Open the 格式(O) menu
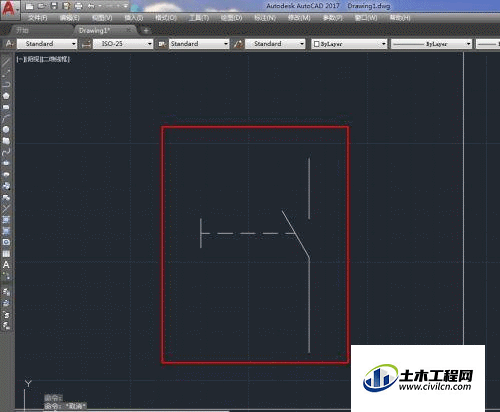This screenshot has width=500, height=412. click(166, 18)
